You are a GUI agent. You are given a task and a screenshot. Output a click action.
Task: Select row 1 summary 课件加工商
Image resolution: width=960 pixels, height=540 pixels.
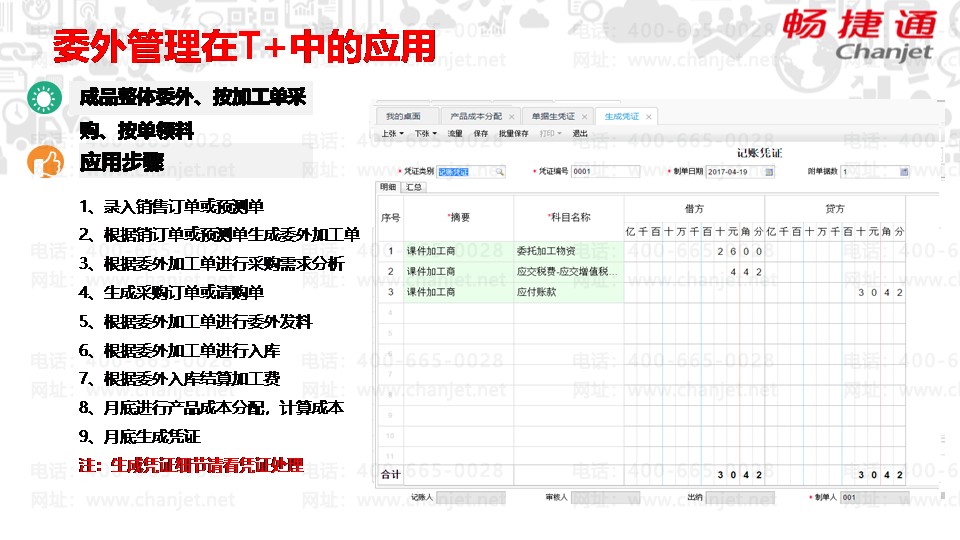pos(458,251)
